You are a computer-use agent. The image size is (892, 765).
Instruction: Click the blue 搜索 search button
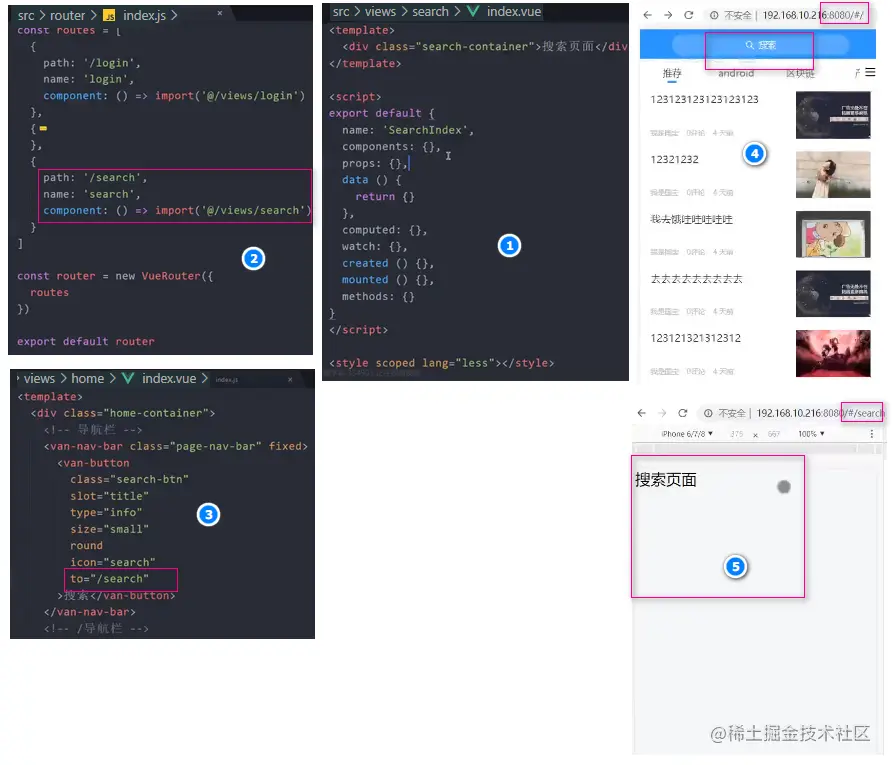pos(760,45)
